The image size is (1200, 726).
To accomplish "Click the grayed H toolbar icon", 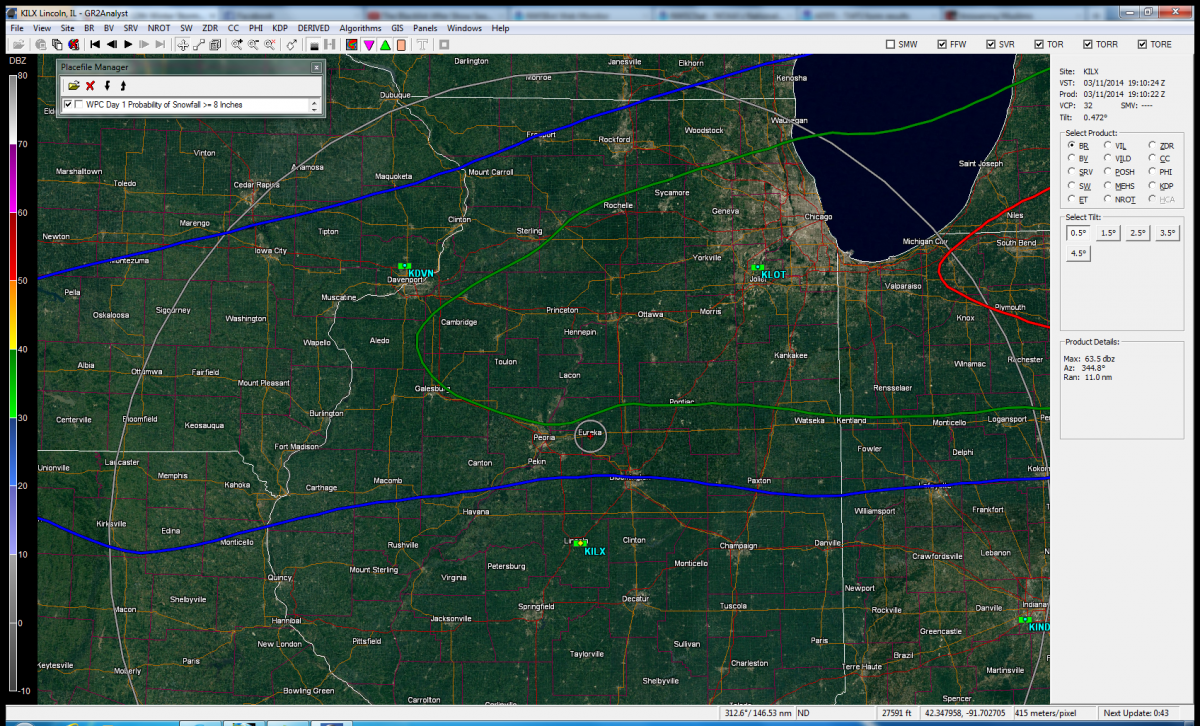I will pyautogui.click(x=330, y=45).
